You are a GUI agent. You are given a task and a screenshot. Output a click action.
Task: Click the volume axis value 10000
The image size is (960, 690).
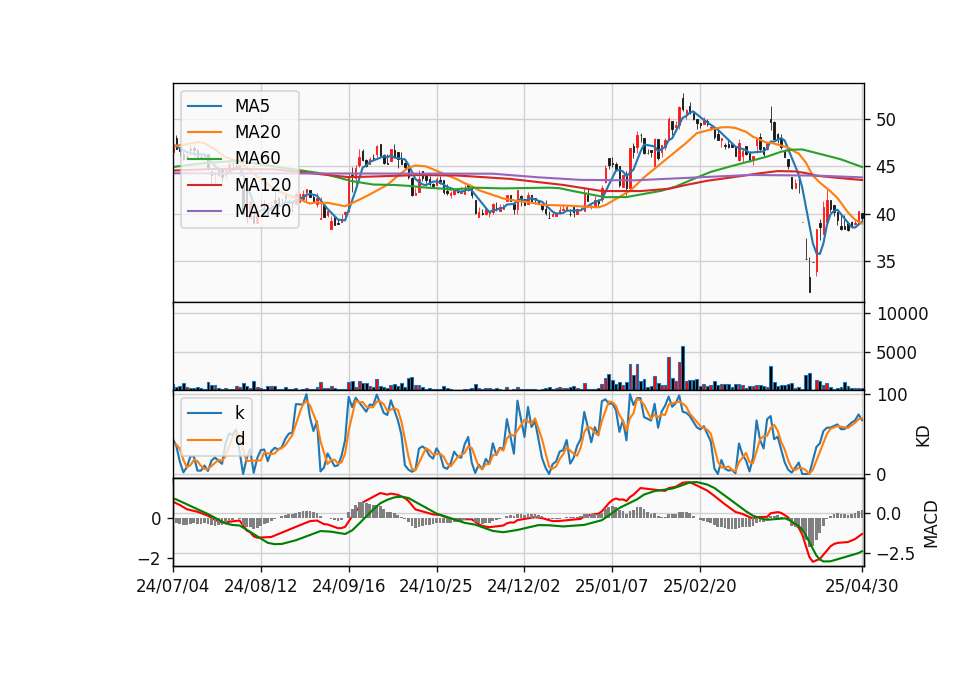pos(903,314)
